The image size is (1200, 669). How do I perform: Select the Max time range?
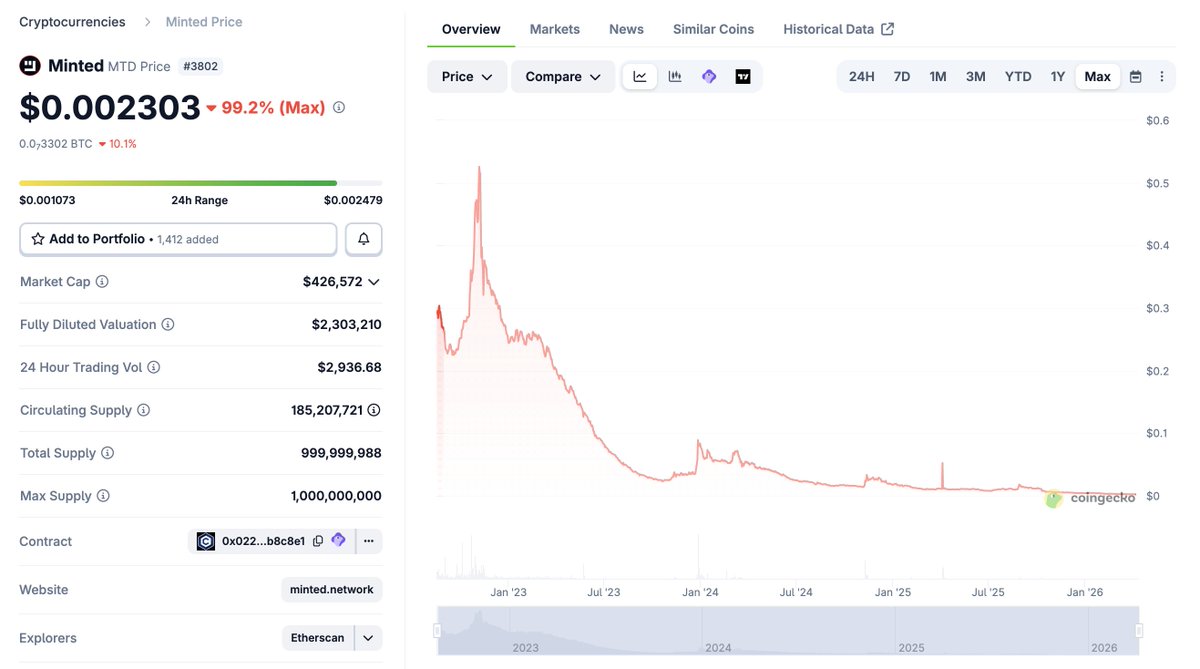coord(1098,77)
